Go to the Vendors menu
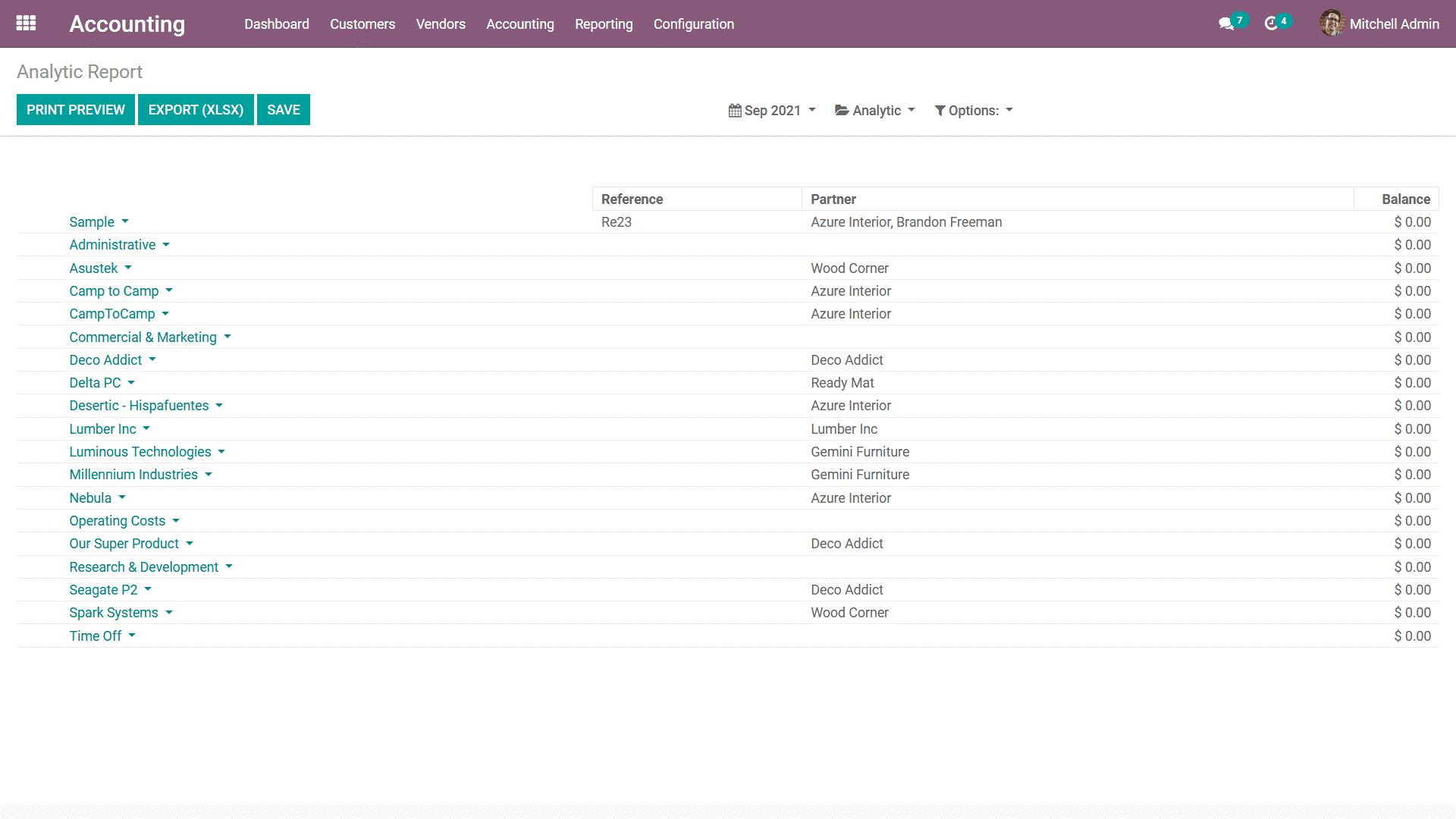Viewport: 1456px width, 819px height. pos(441,24)
